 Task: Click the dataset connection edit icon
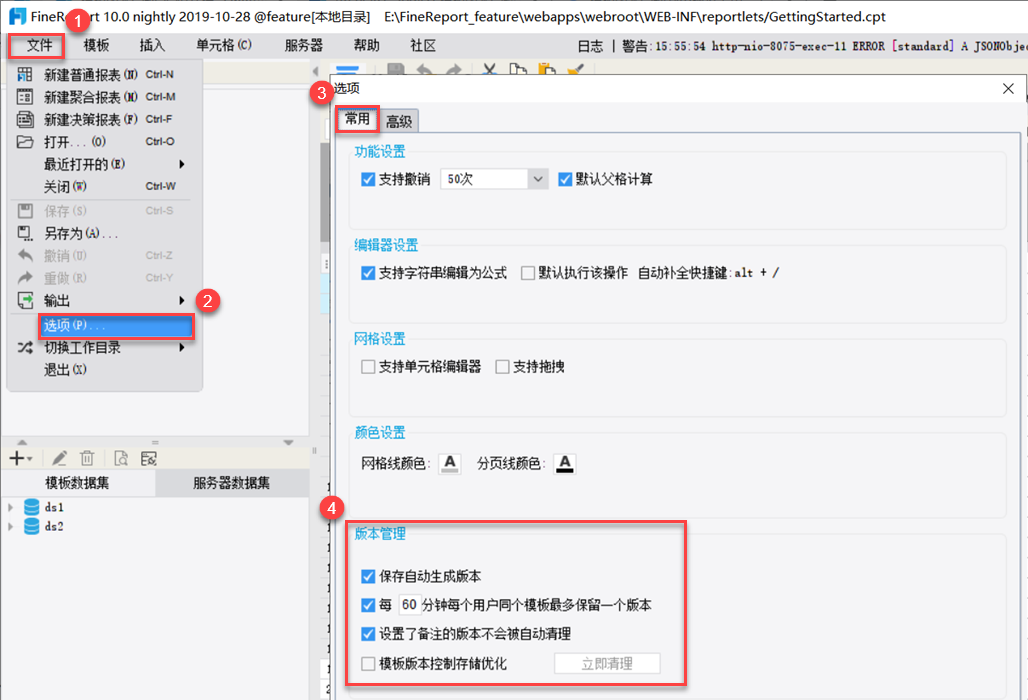pyautogui.click(x=149, y=458)
